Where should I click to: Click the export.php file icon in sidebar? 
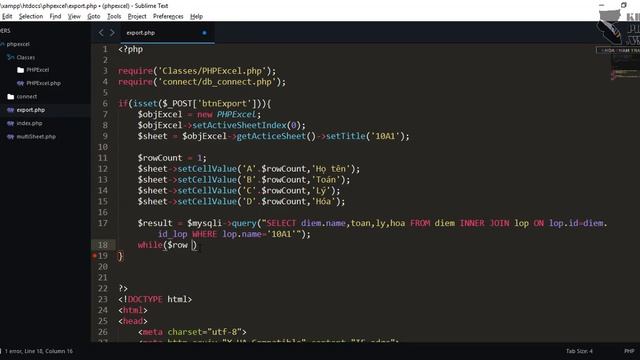tap(11, 110)
